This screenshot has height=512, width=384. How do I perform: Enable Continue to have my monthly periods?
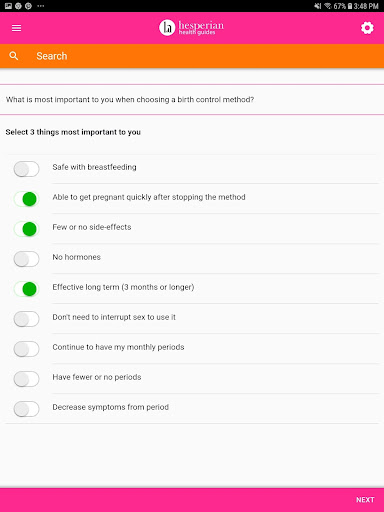pos(26,349)
